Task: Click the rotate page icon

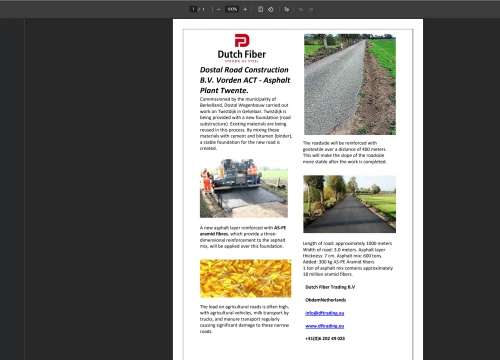Action: pyautogui.click(x=271, y=9)
